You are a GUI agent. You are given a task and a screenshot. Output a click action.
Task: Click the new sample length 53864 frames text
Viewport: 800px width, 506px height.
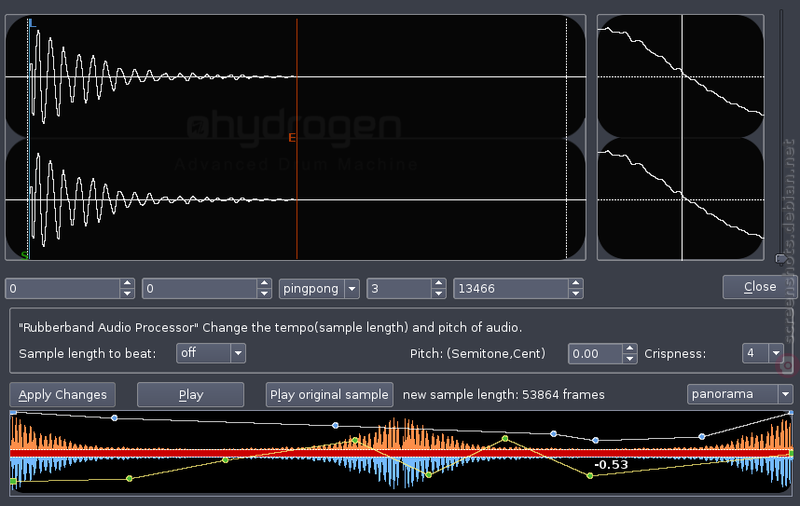[x=504, y=395]
